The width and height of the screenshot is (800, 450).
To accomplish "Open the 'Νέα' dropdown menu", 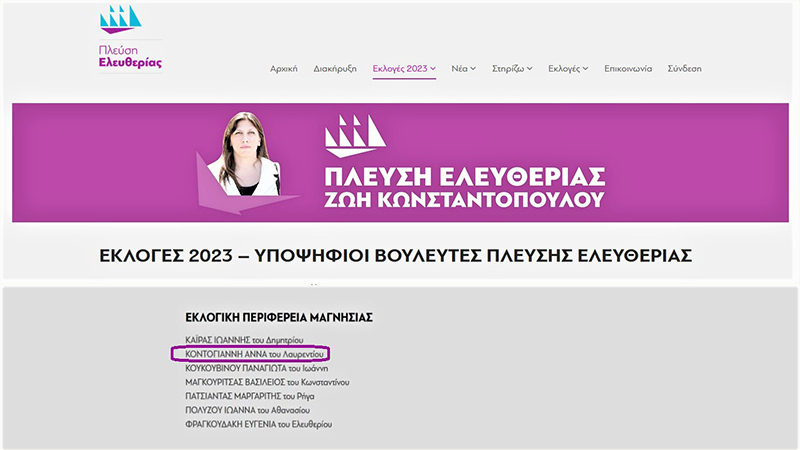I will pyautogui.click(x=464, y=69).
